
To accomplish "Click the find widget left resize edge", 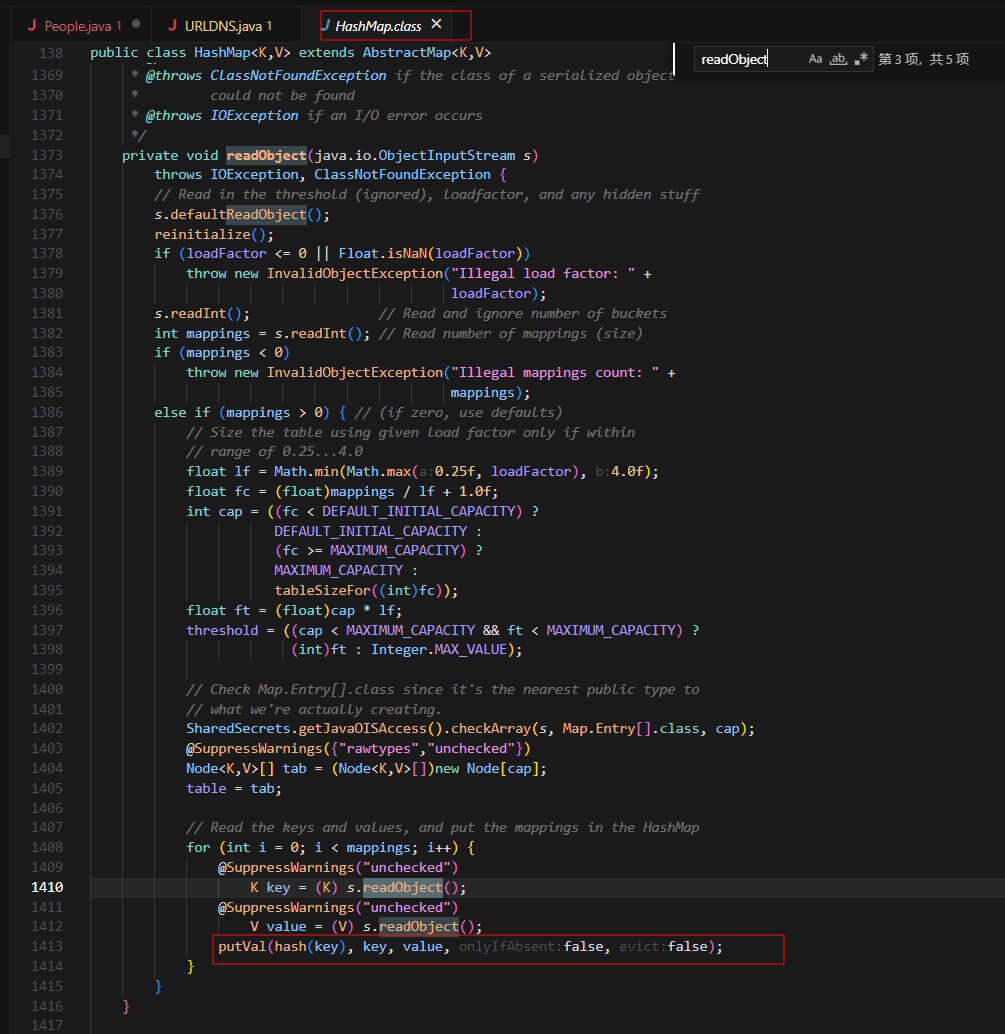I will pyautogui.click(x=675, y=59).
